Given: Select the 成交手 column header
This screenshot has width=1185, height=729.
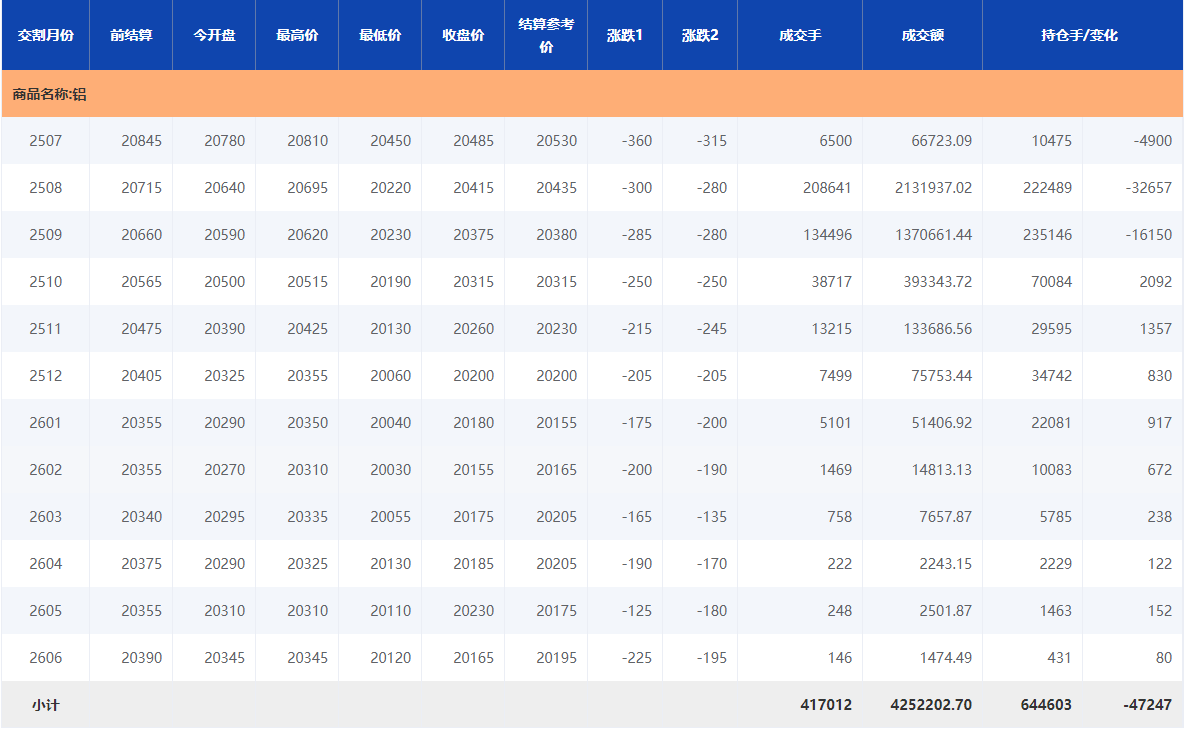Looking at the screenshot, I should point(800,35).
